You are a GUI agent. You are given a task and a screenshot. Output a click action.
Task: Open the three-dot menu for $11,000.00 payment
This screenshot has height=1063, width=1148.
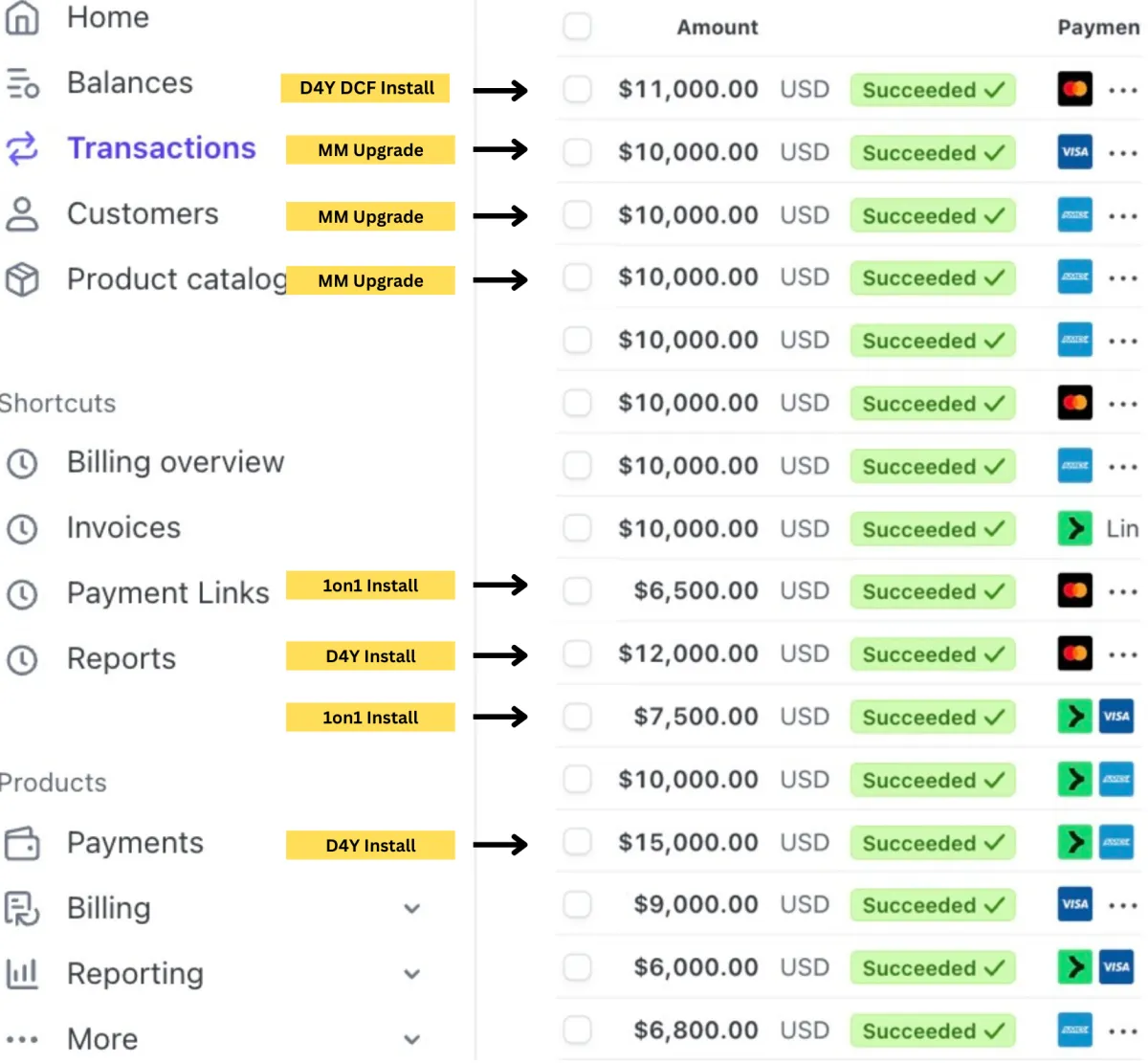(x=1122, y=90)
